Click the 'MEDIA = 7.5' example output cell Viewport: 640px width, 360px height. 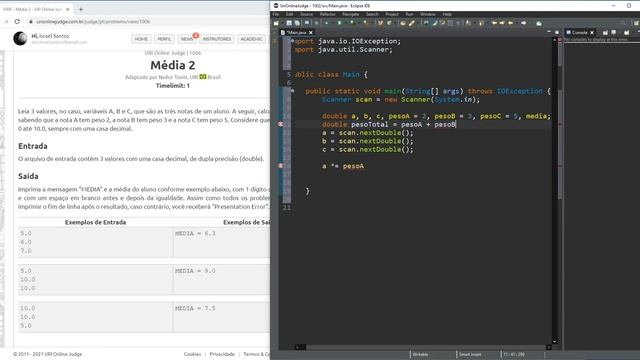click(221, 317)
